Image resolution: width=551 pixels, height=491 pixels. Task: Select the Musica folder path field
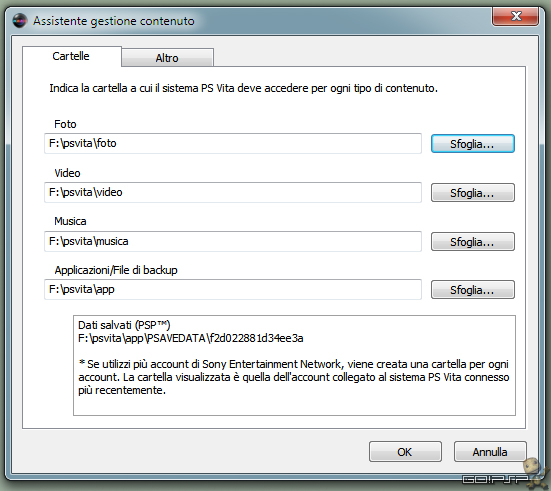[x=233, y=241]
